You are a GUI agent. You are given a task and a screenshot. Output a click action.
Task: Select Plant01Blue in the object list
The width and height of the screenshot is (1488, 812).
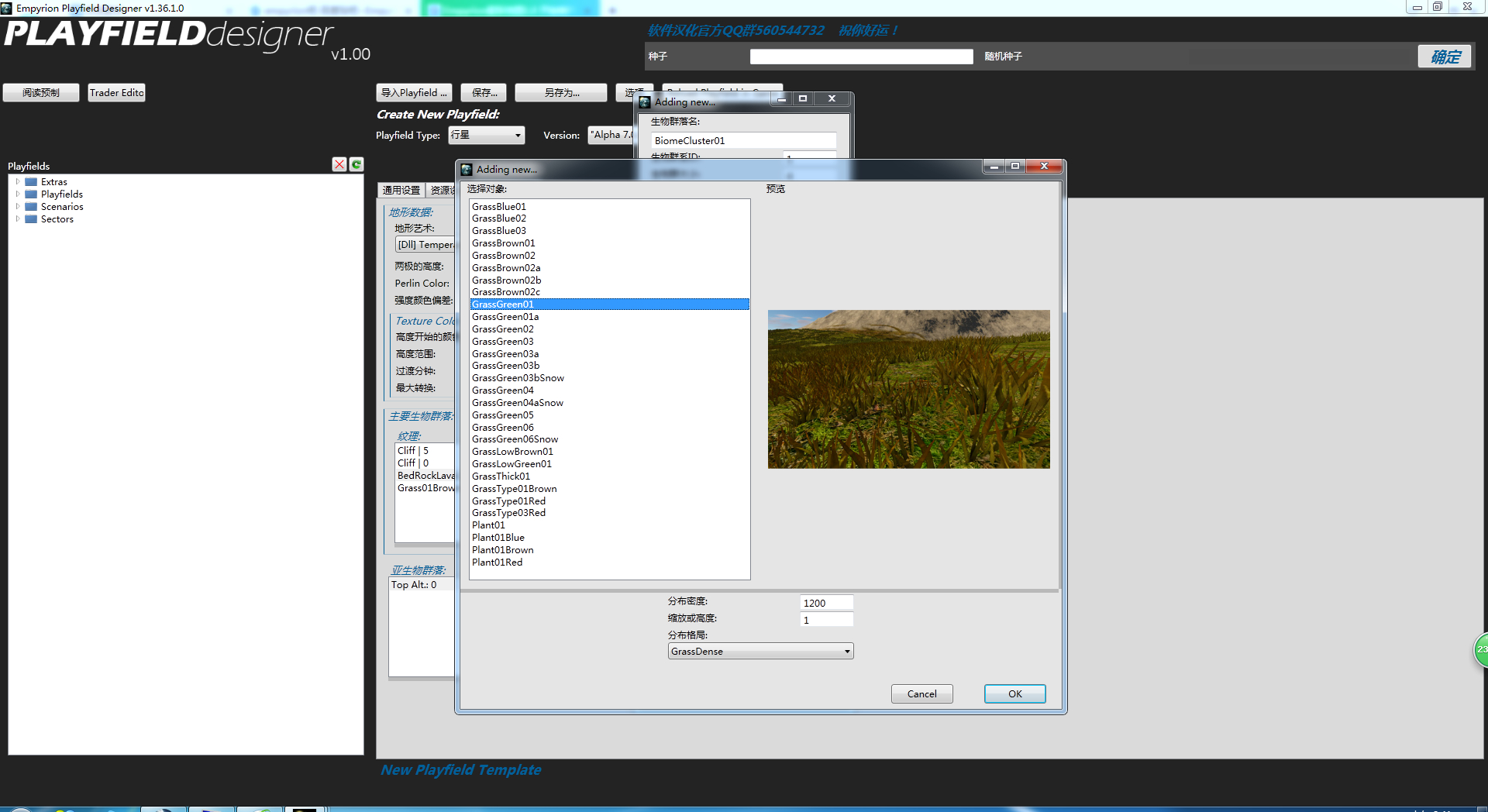point(609,538)
